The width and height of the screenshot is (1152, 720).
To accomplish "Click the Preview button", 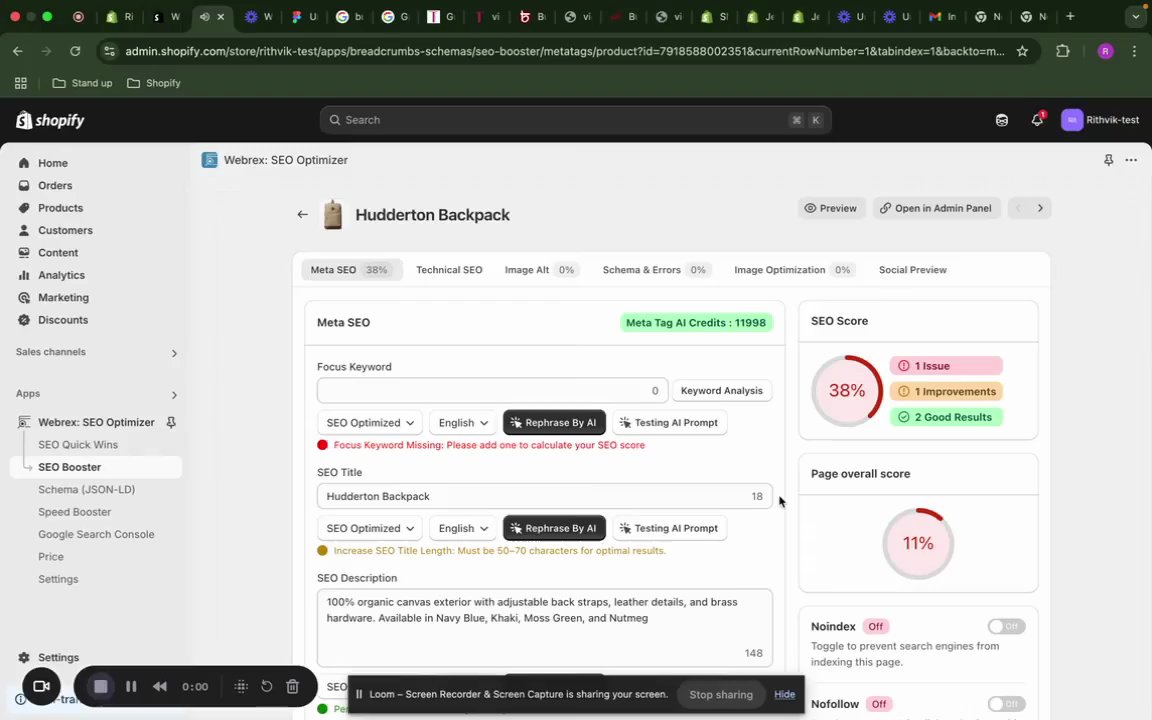I will [832, 208].
